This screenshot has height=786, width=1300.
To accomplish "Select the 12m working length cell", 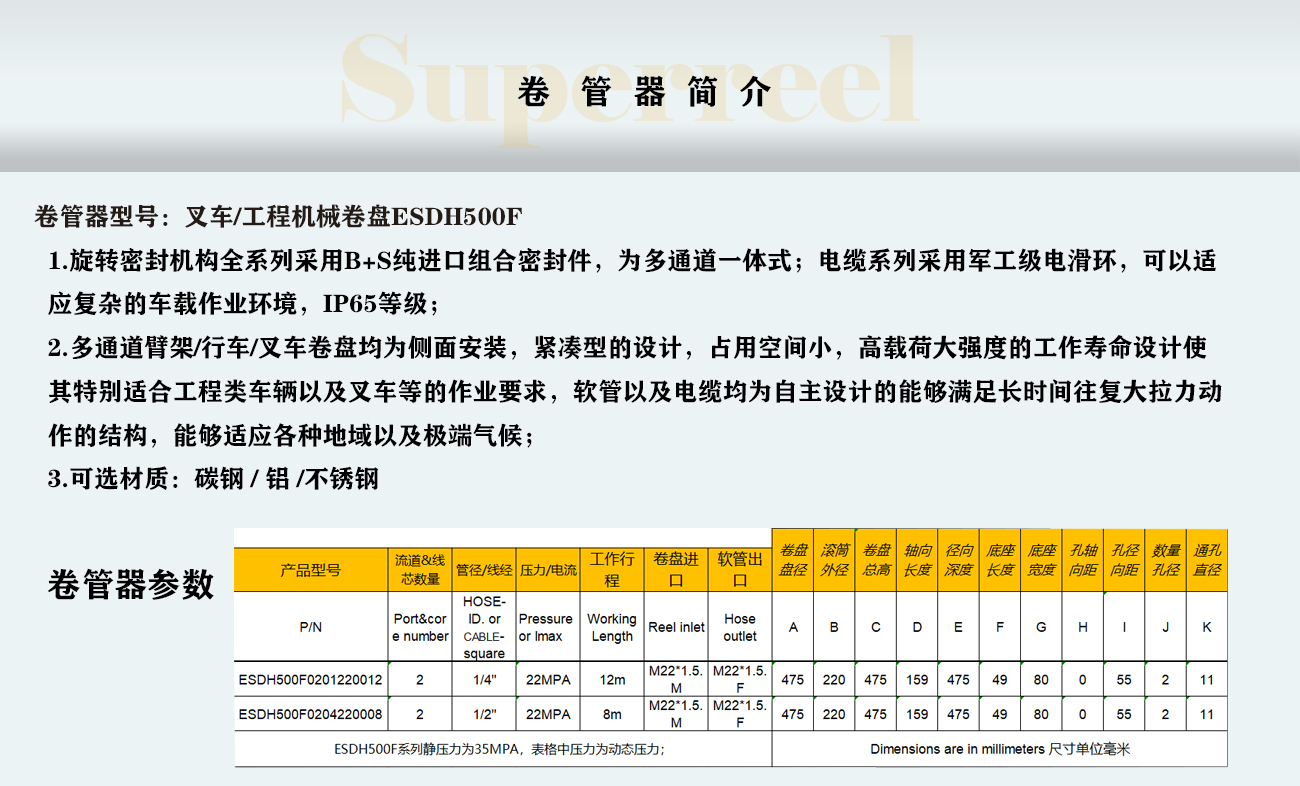I will pyautogui.click(x=612, y=680).
